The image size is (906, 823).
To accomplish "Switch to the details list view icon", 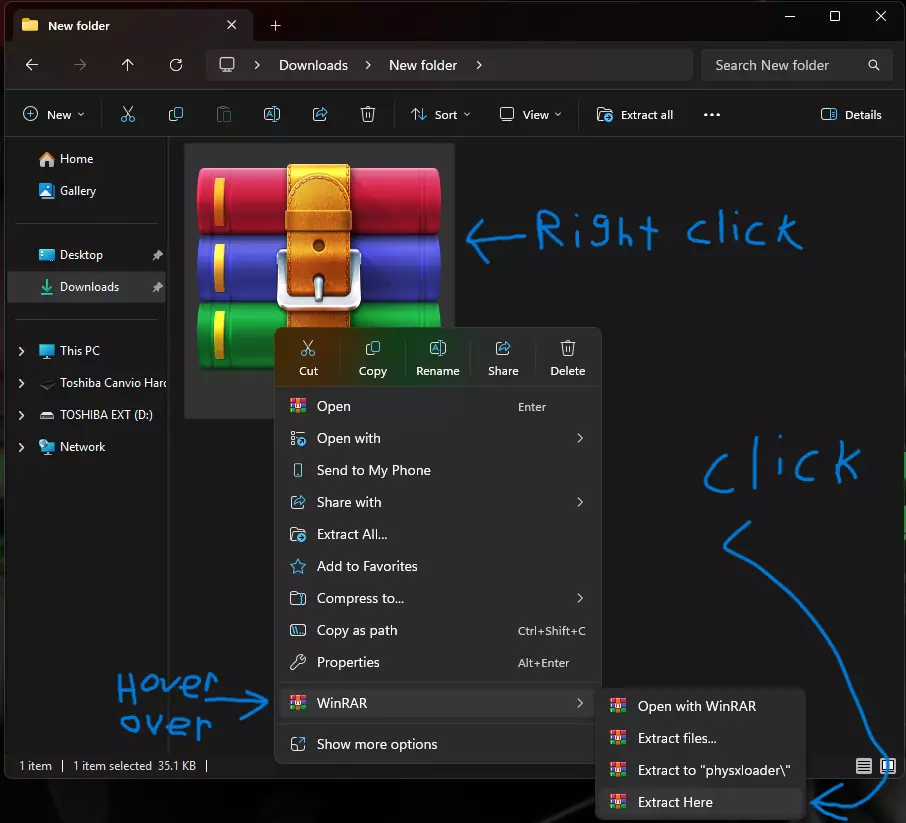I will tap(863, 766).
